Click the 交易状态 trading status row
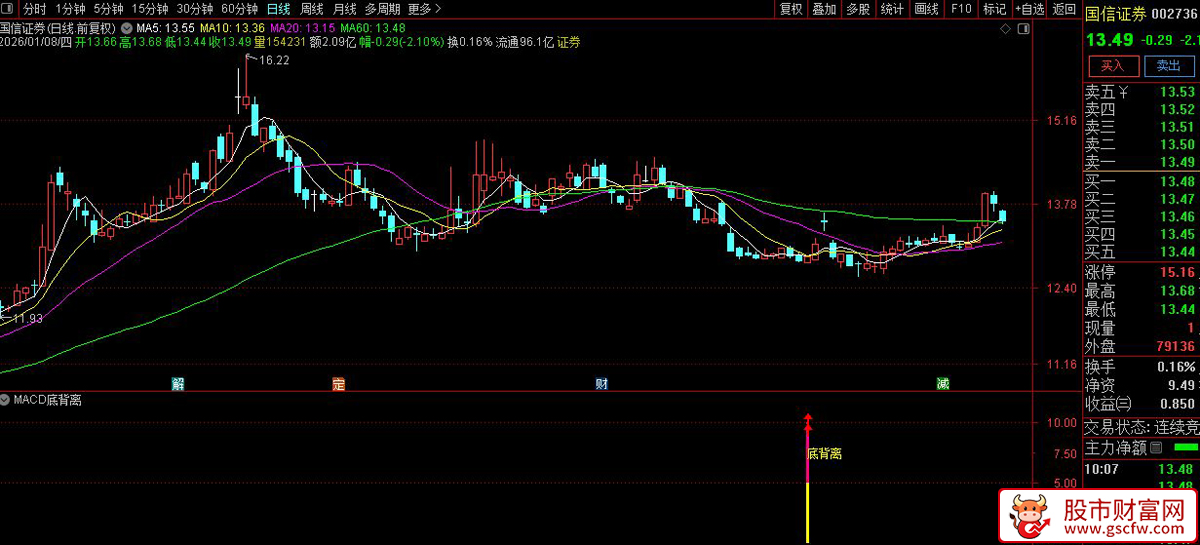1200x545 pixels. [1142, 427]
